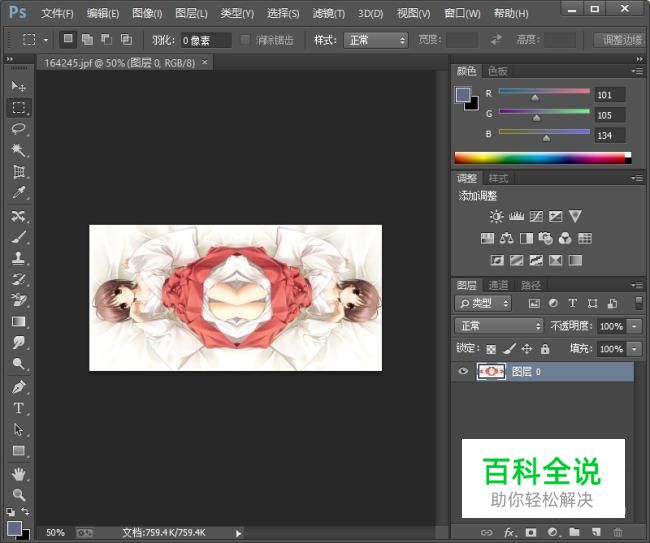The height and width of the screenshot is (543, 650).
Task: Open the 文件(F) menu
Action: 57,14
